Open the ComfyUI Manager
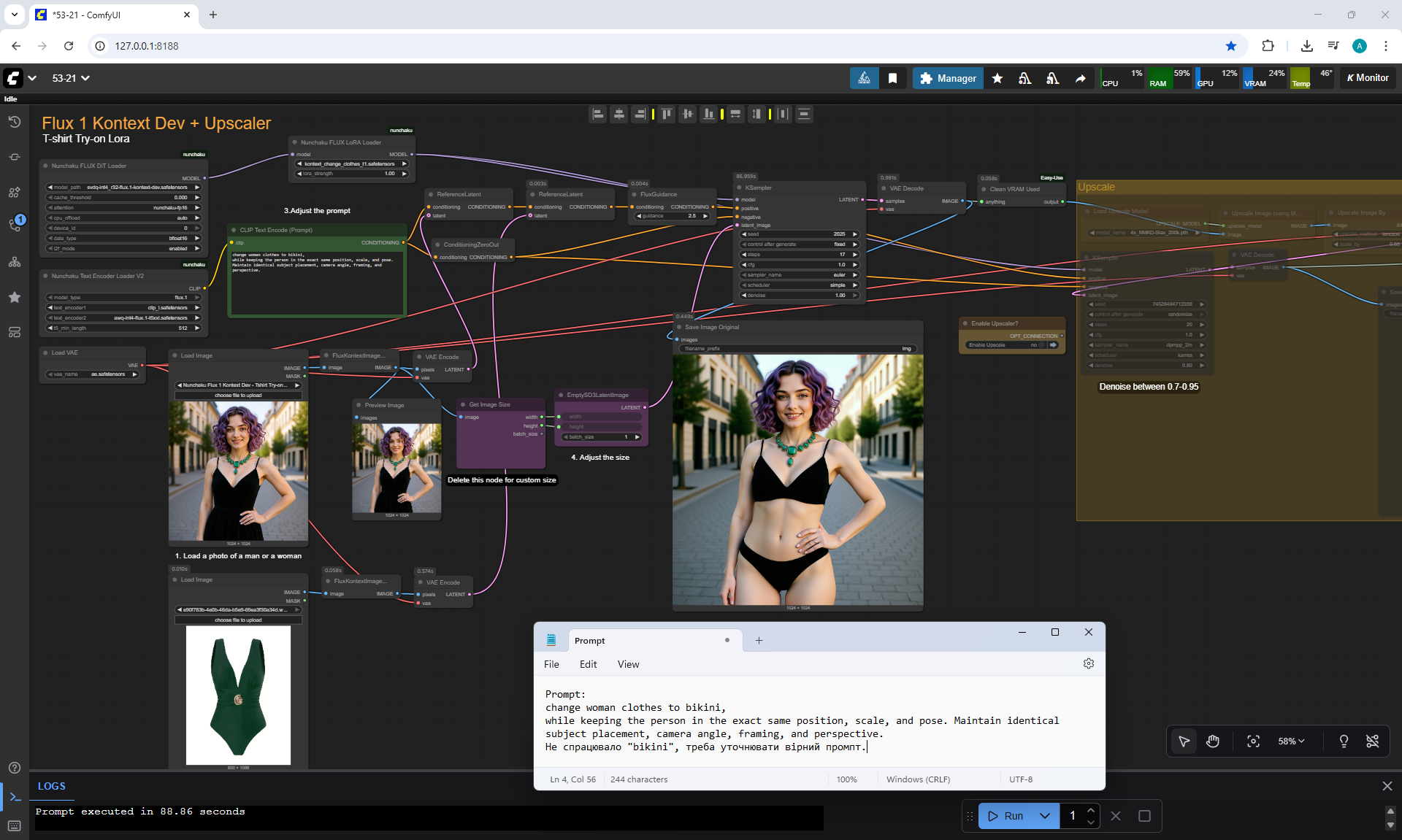Viewport: 1402px width, 840px height. coord(948,78)
